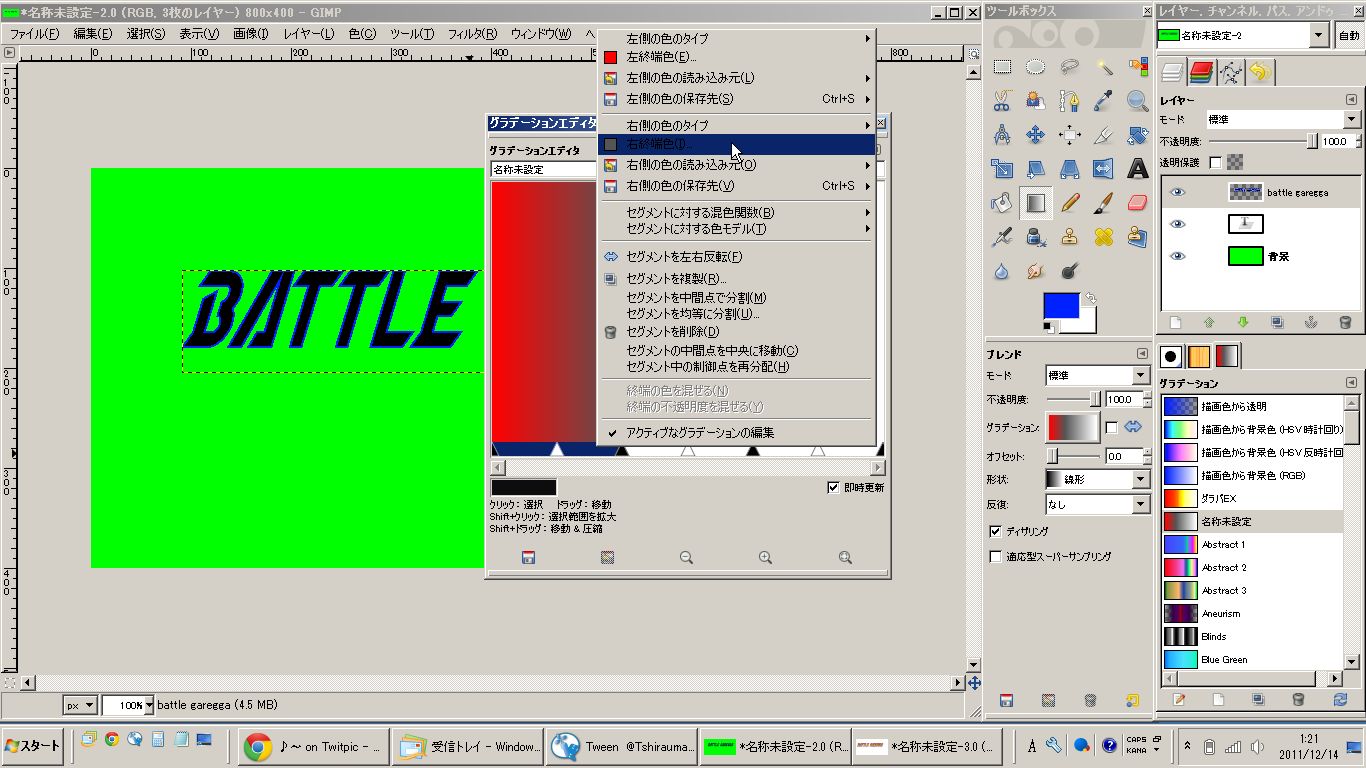Open the foreground blue color swatch
This screenshot has width=1366, height=768.
point(1061,308)
